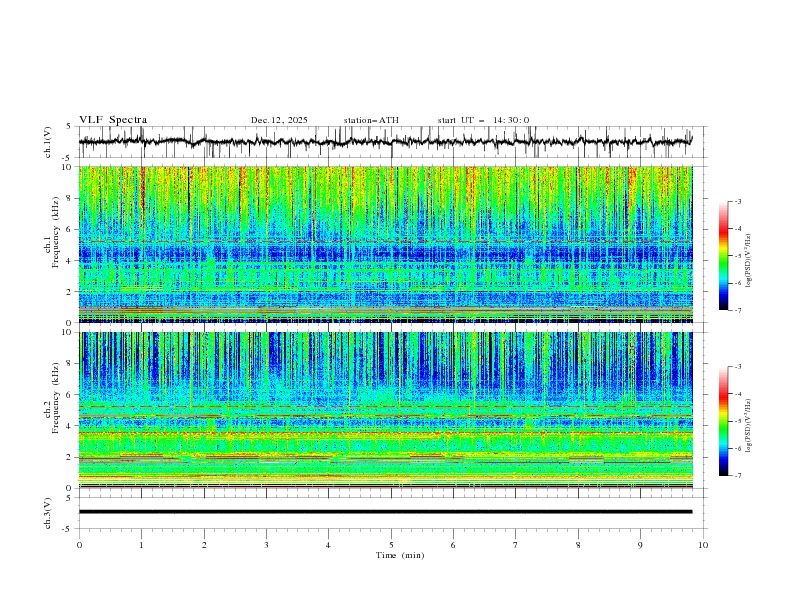Click the "VLF Spectra" plot title
Image resolution: width=792 pixels, height=612 pixels.
(113, 120)
